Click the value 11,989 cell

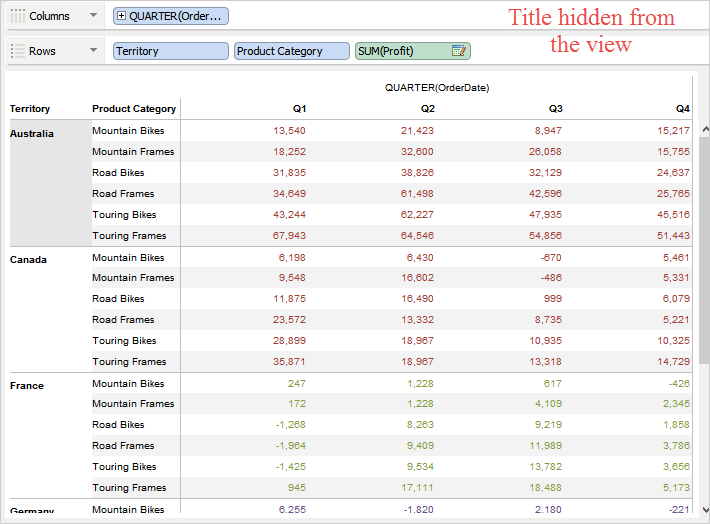point(545,446)
